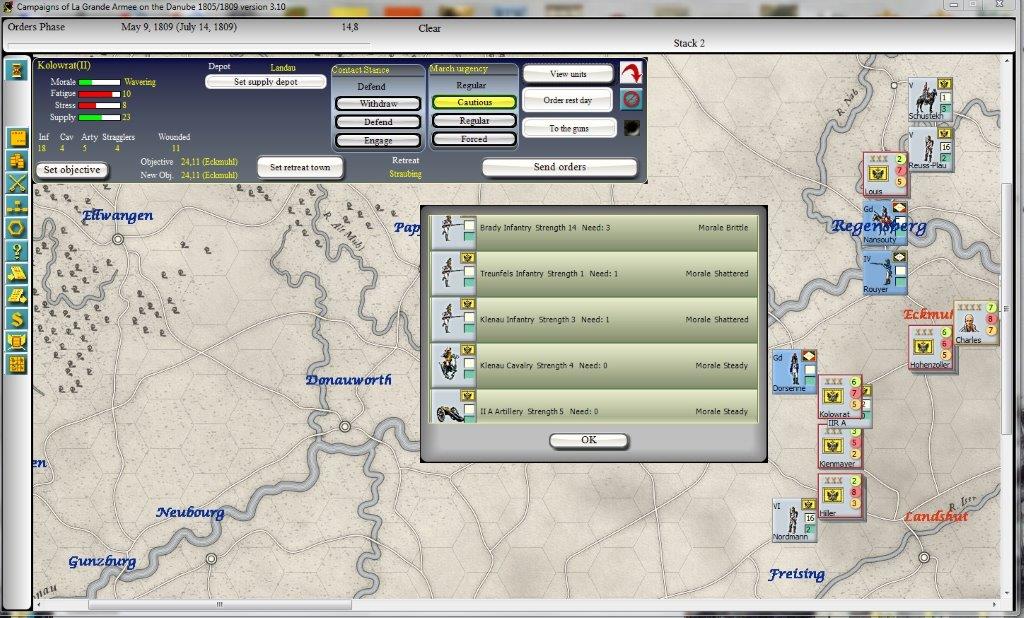Select the Charles army counter on map
Image resolution: width=1024 pixels, height=618 pixels.
976,323
